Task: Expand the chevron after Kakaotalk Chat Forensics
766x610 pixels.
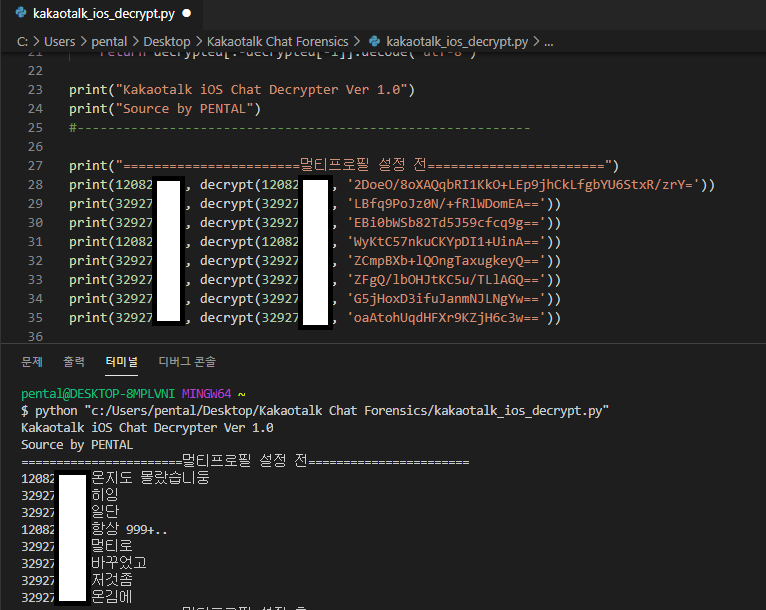Action: [x=357, y=42]
